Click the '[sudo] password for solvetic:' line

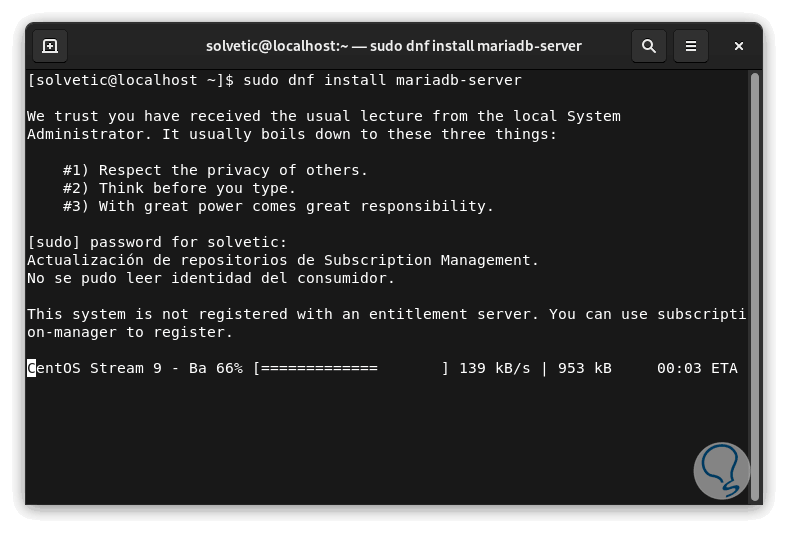157,242
